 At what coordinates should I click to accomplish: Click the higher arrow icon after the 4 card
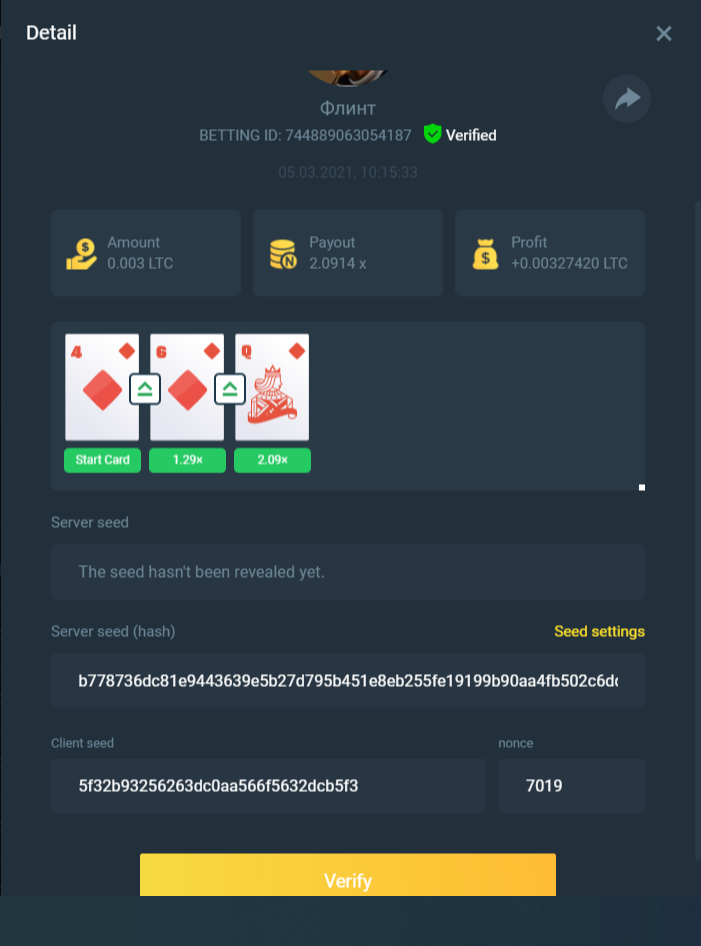145,389
